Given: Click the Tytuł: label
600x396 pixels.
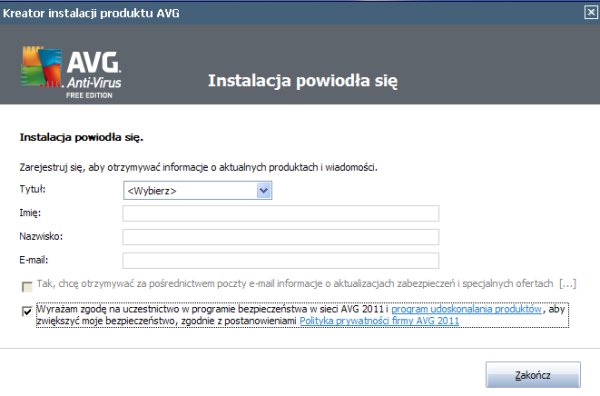Looking at the screenshot, I should click(33, 189).
